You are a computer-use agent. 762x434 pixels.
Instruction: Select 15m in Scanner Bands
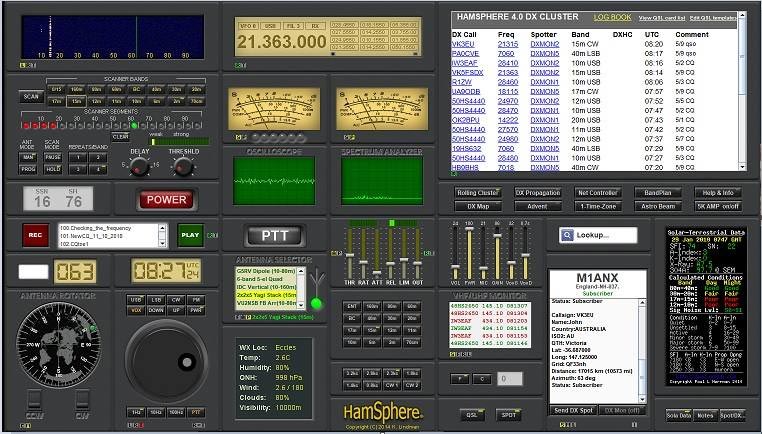click(x=76, y=102)
